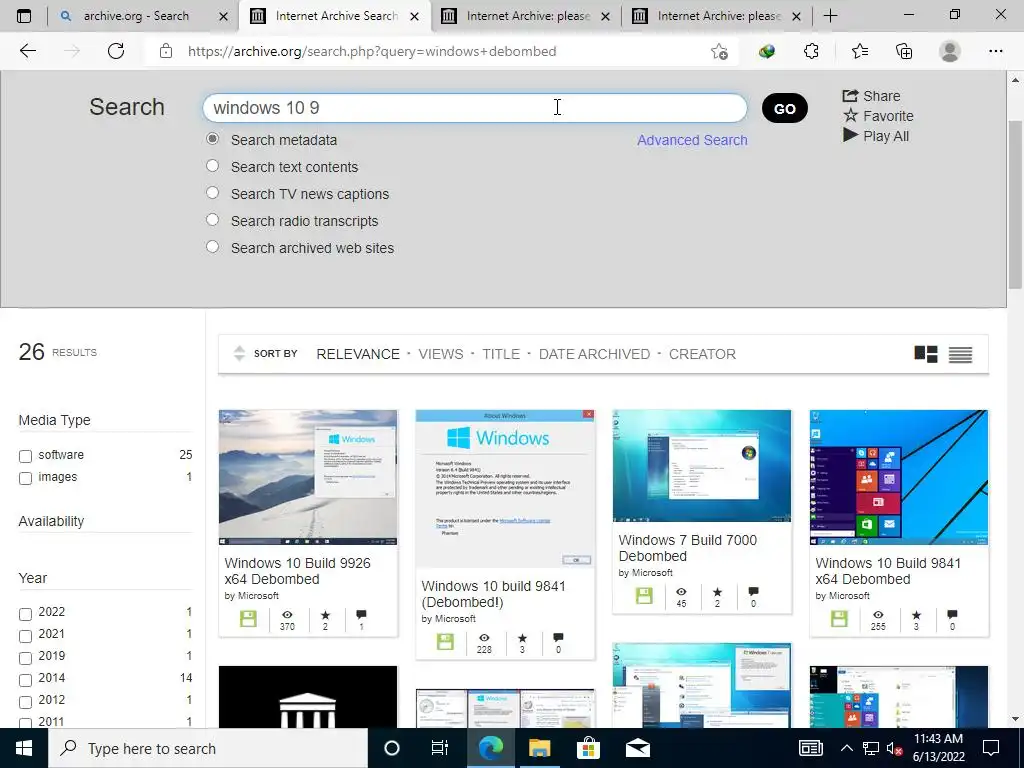Open the Windows Start menu
1024x768 pixels.
[24, 748]
